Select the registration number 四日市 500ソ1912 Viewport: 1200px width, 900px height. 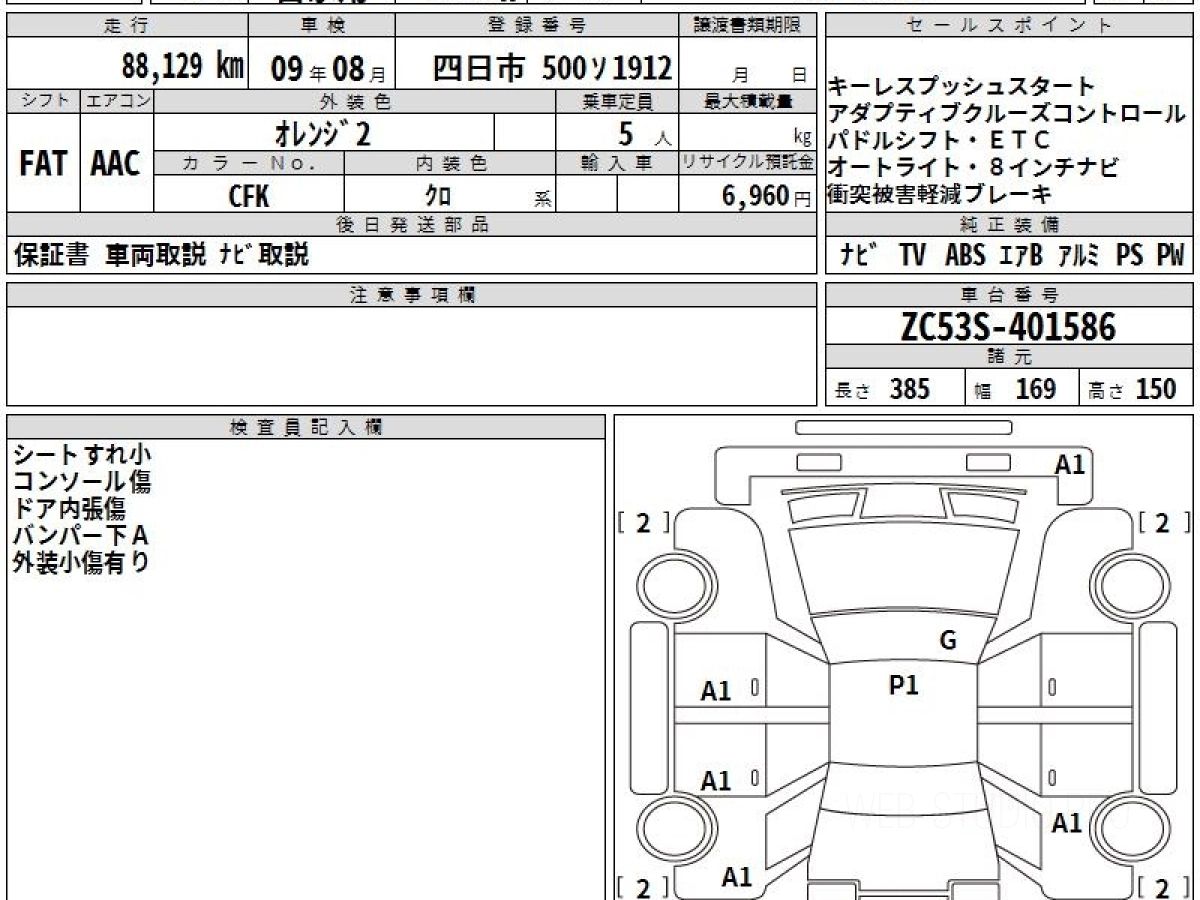tap(551, 68)
